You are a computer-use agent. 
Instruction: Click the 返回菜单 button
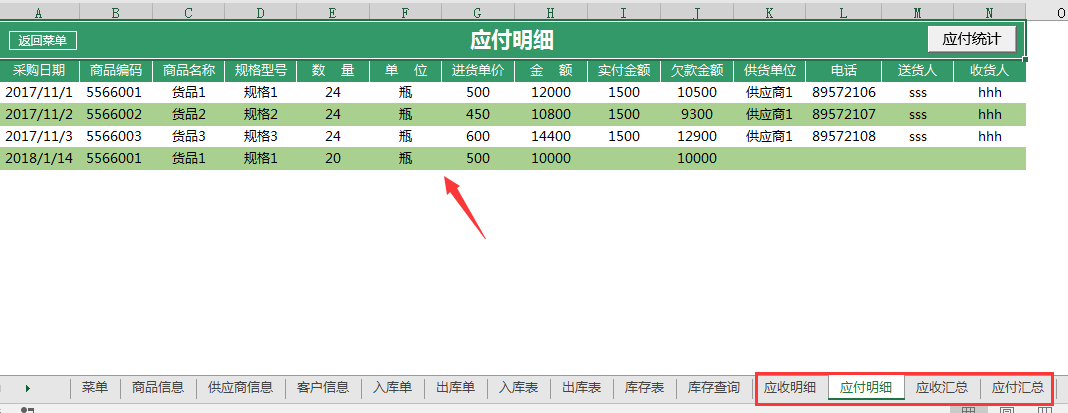42,41
